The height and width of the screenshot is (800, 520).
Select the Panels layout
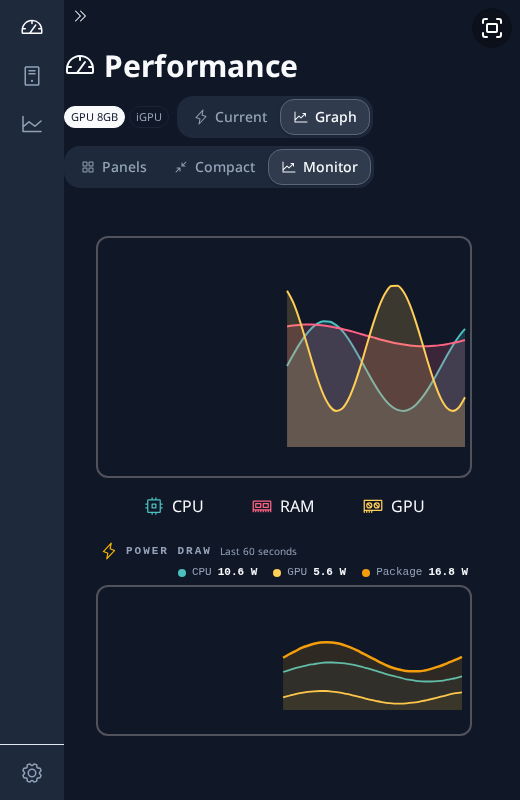tap(114, 167)
